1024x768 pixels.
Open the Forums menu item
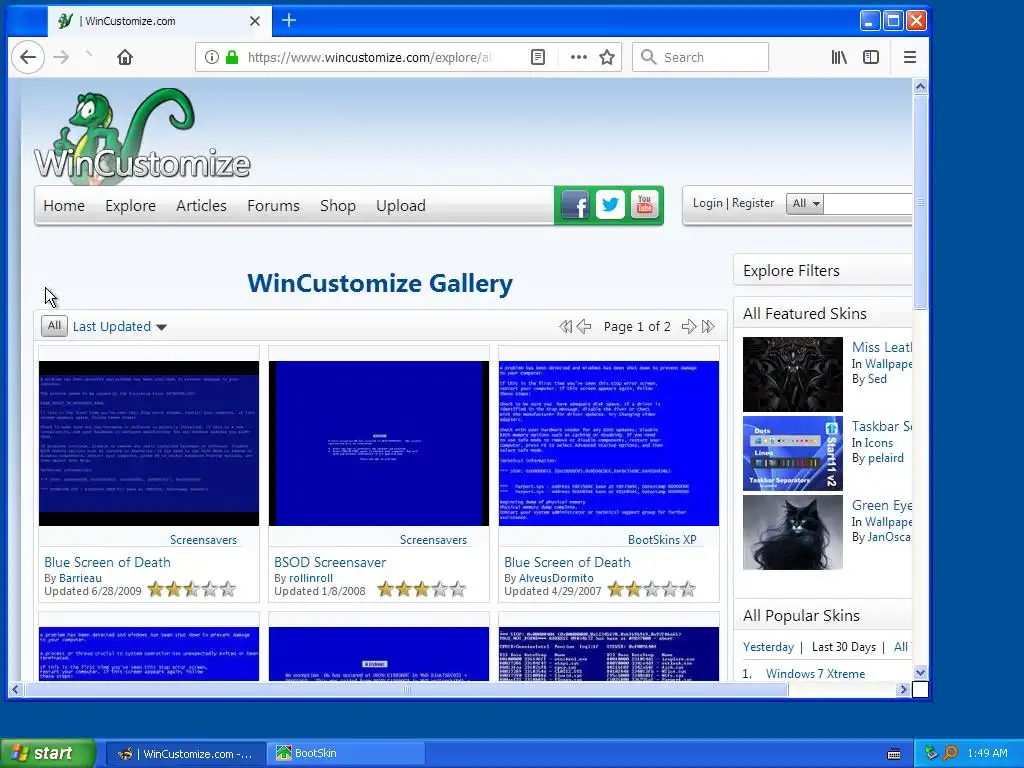(x=273, y=206)
